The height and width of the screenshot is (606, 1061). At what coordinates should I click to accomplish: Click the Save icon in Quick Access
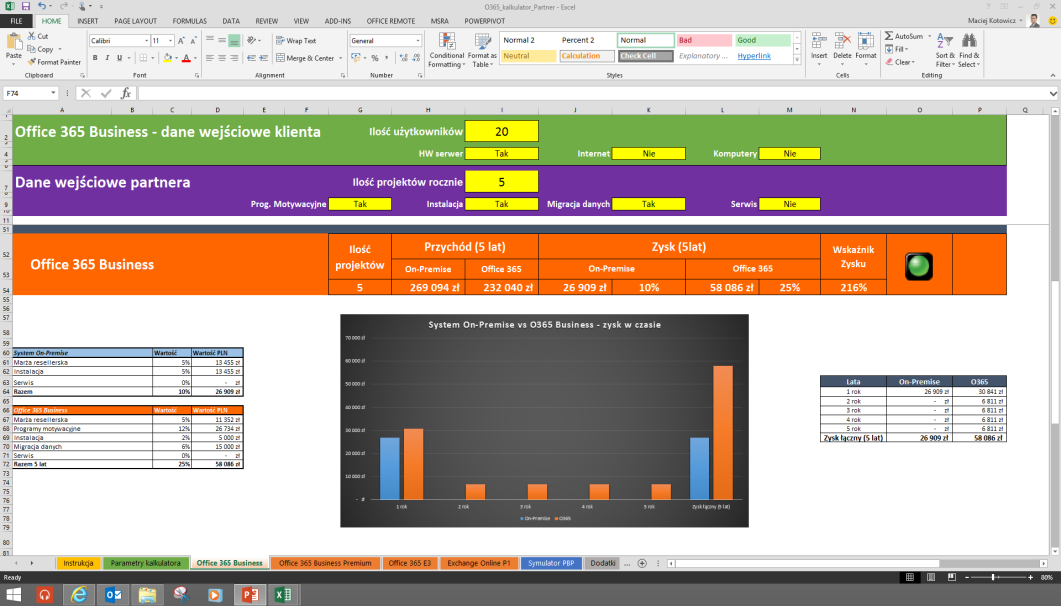26,6
